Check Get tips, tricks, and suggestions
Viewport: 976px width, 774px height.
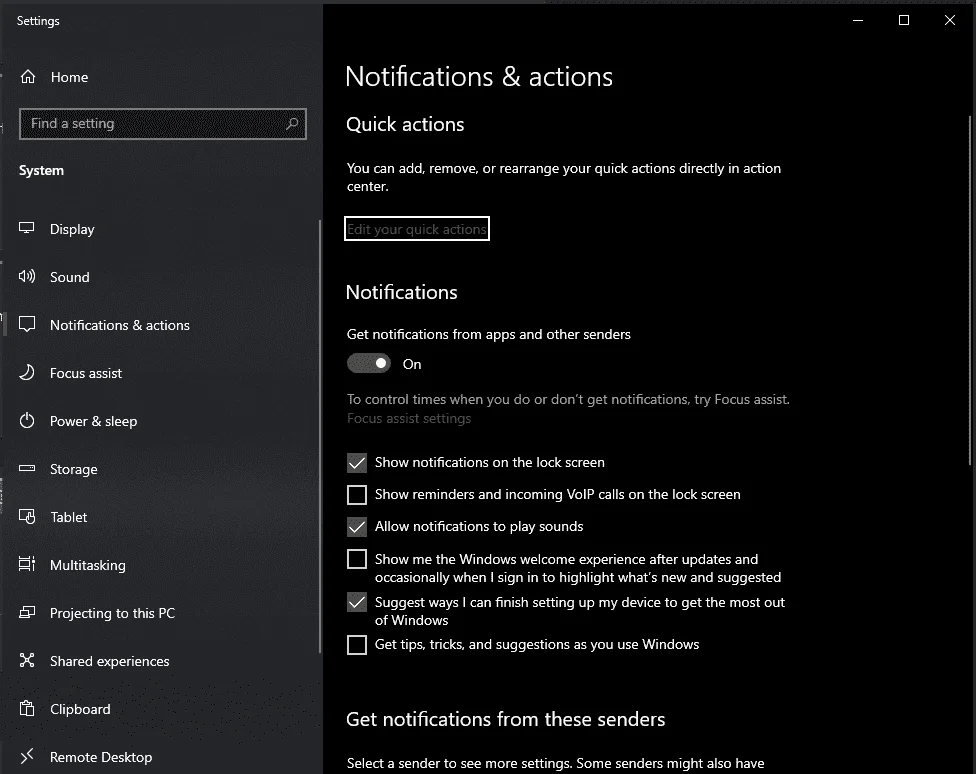tap(357, 644)
